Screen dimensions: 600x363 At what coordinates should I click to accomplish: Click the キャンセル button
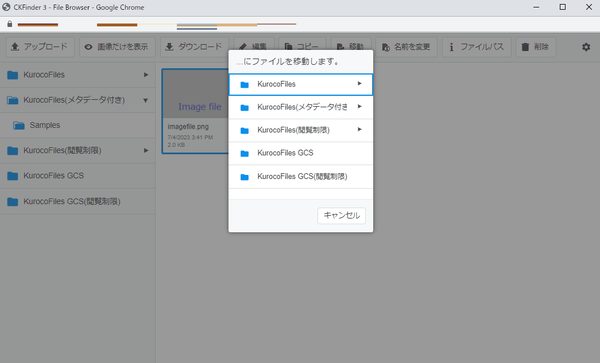point(341,215)
